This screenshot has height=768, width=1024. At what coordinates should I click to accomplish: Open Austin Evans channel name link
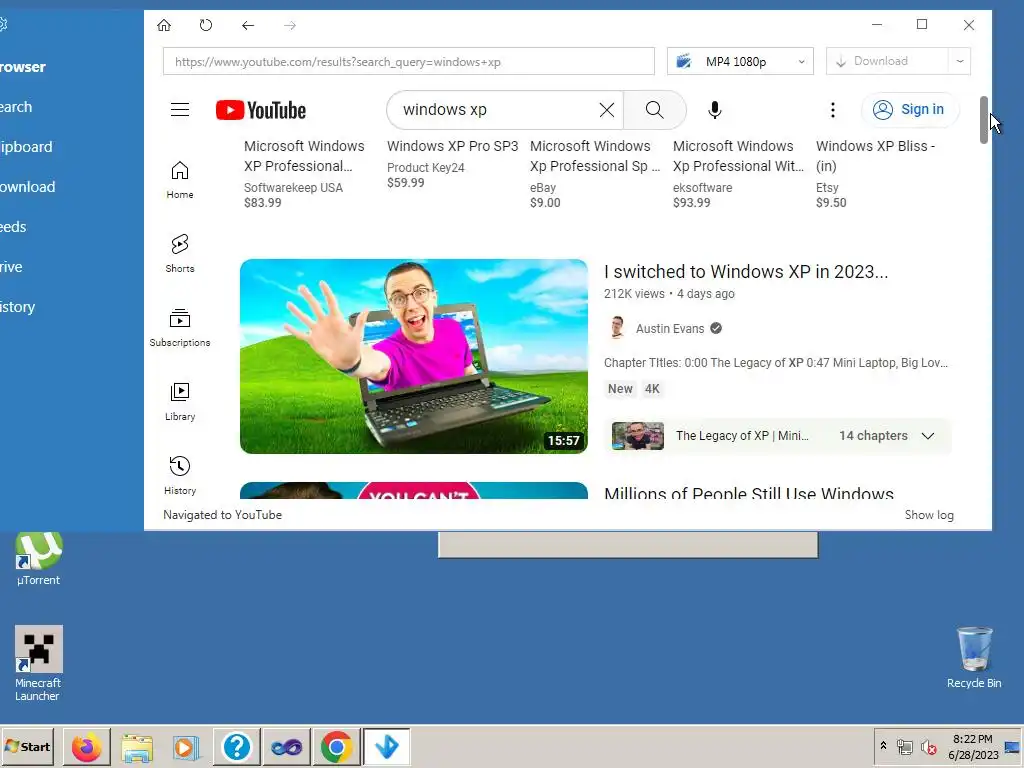click(x=670, y=328)
